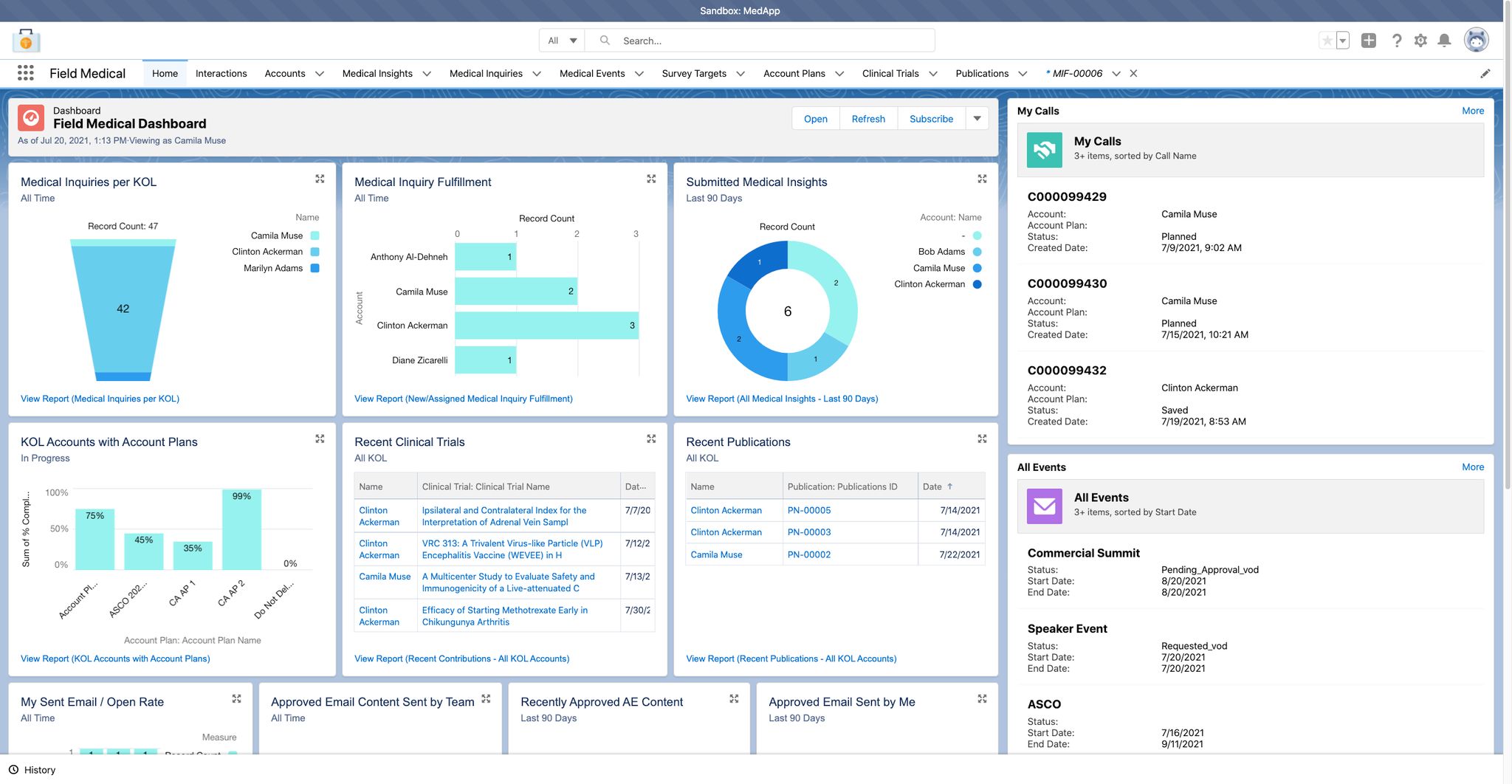Click the Marilyn Adams legend color swatch
Screen dimensions: 1512x784
[315, 268]
